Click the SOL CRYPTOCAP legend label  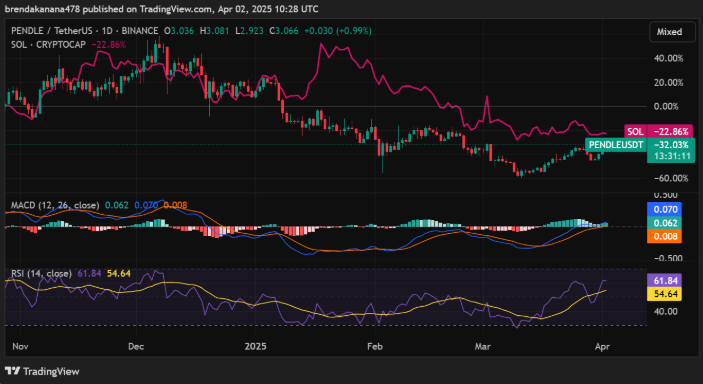point(48,44)
